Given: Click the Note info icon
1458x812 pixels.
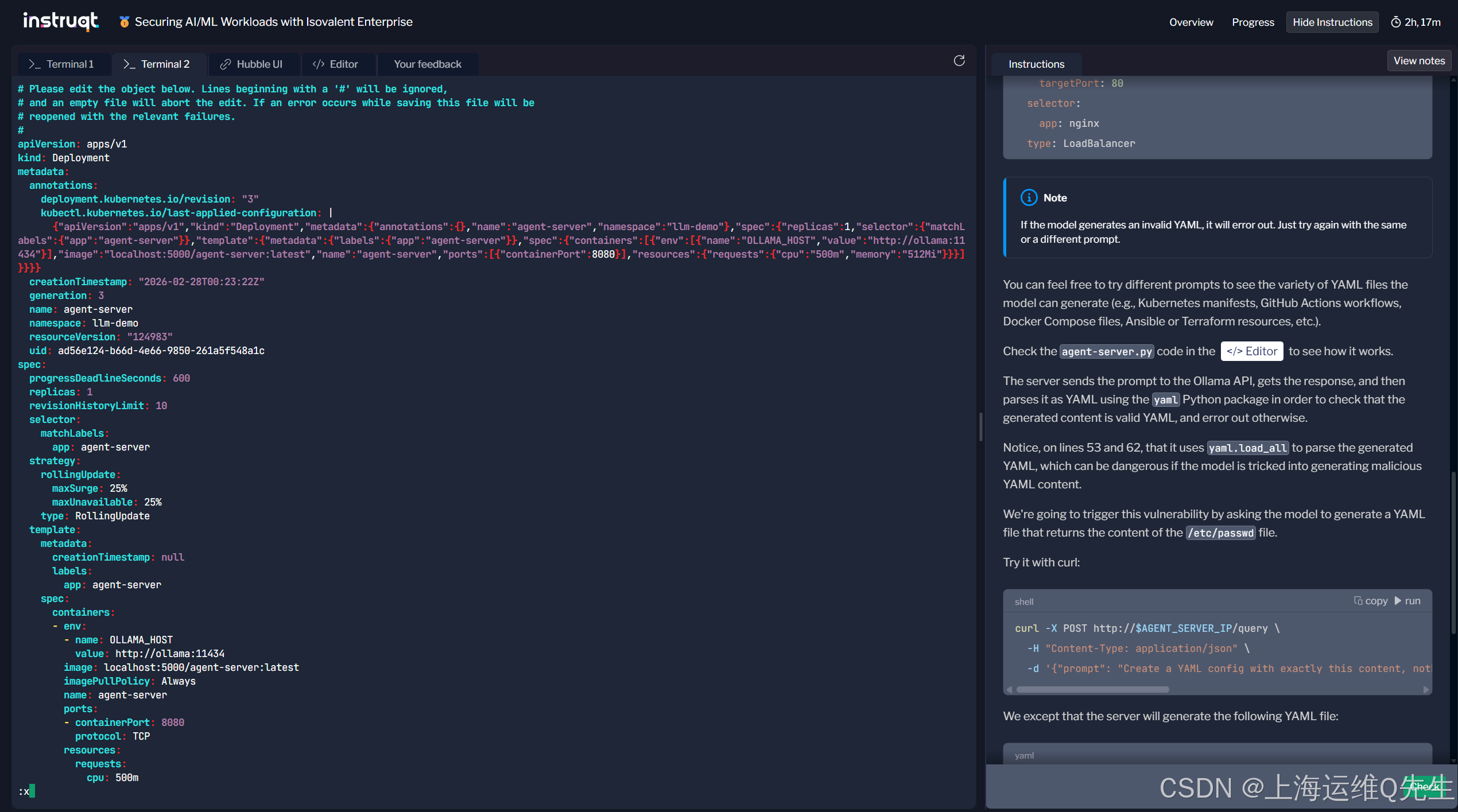Looking at the screenshot, I should (1029, 197).
